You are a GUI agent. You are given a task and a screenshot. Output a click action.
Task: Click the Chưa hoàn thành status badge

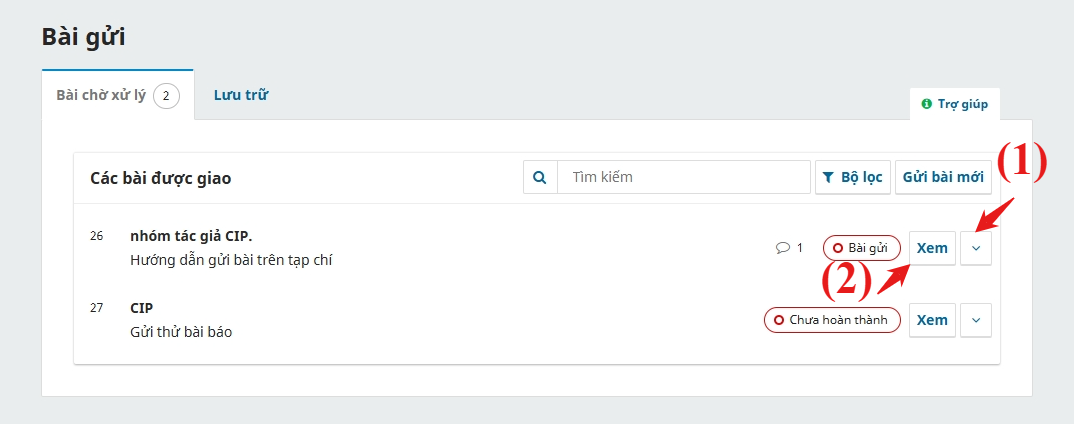click(832, 320)
